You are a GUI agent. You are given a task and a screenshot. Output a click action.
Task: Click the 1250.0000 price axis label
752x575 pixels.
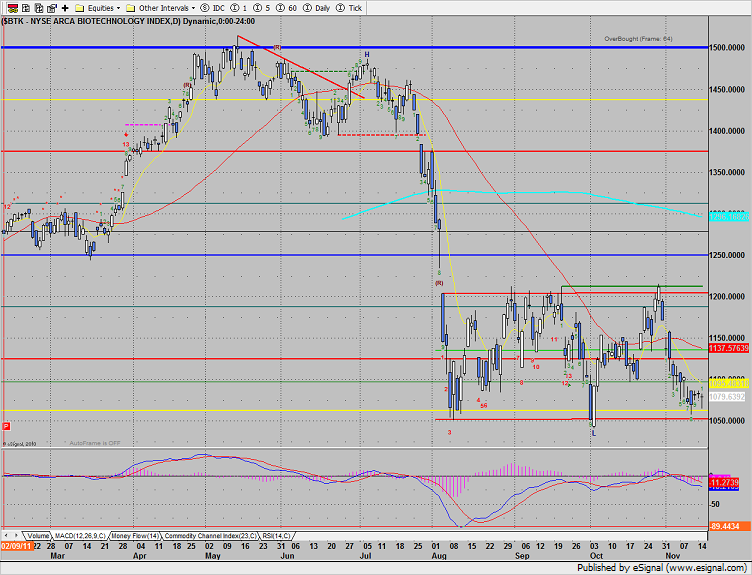point(728,255)
